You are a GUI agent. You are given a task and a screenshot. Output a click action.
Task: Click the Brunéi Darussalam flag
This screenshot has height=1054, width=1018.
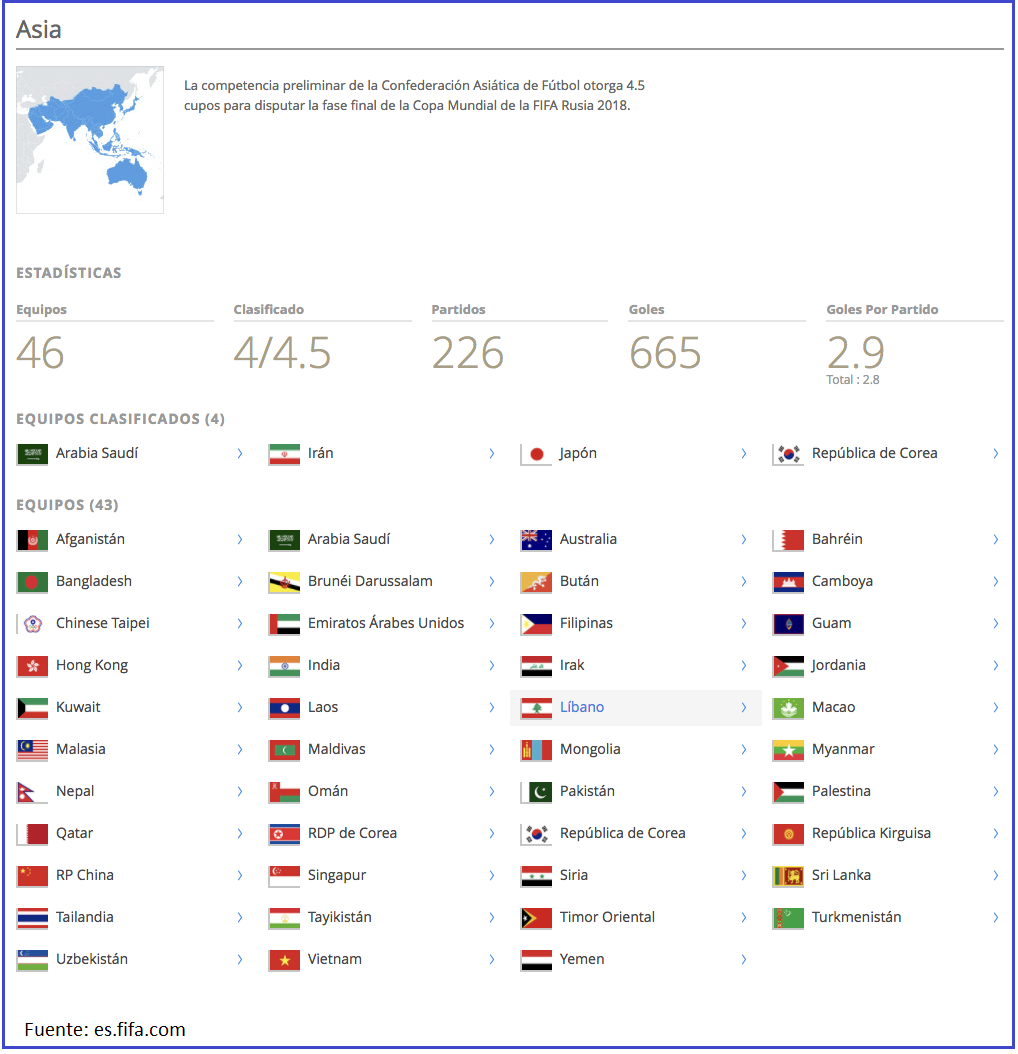pos(284,582)
